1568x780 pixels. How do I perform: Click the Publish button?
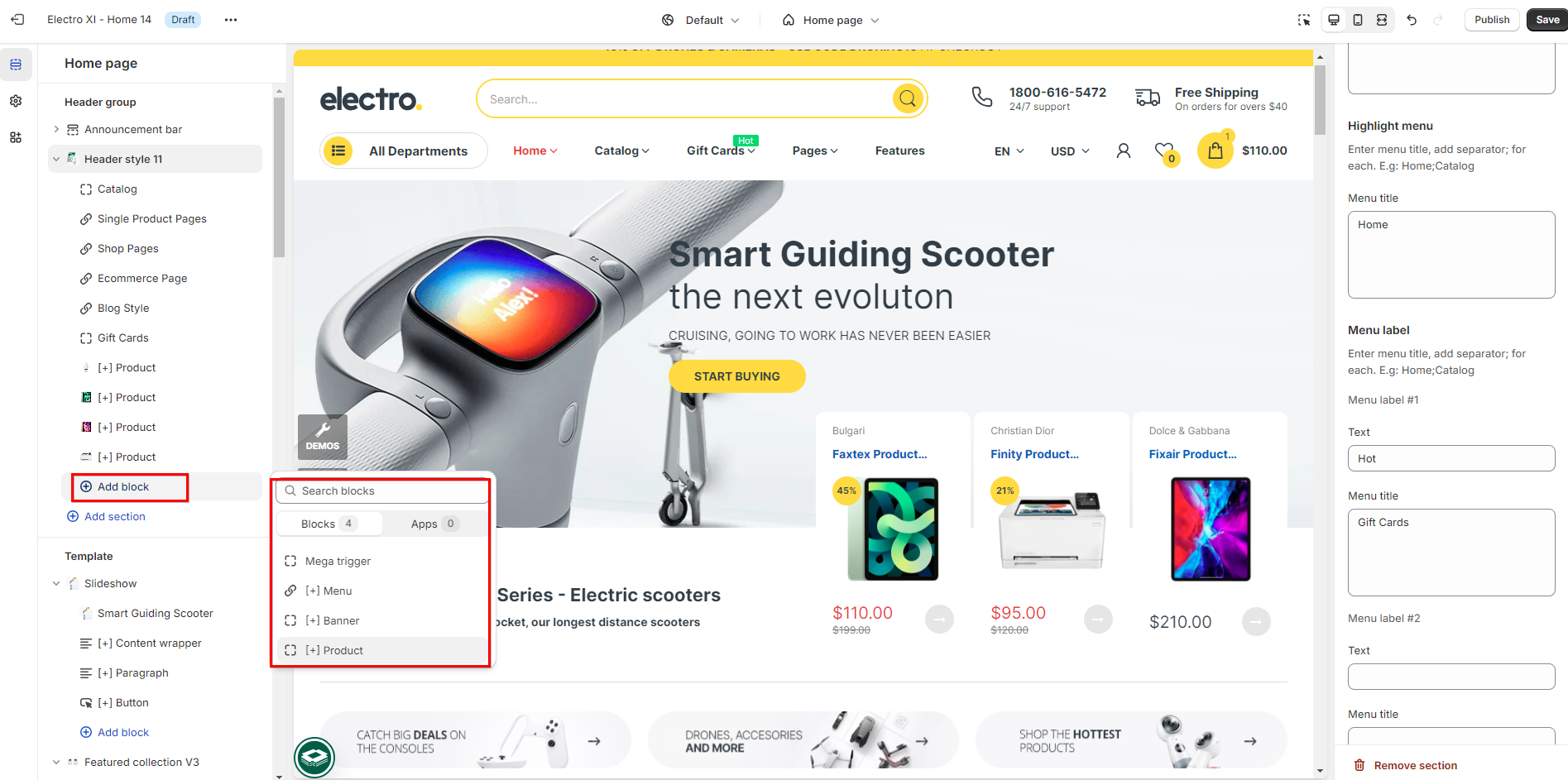(1492, 20)
